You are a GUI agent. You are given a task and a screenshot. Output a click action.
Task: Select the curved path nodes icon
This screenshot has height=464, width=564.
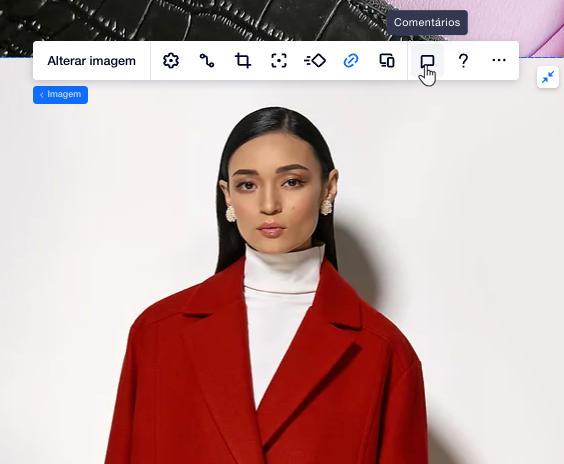(207, 61)
